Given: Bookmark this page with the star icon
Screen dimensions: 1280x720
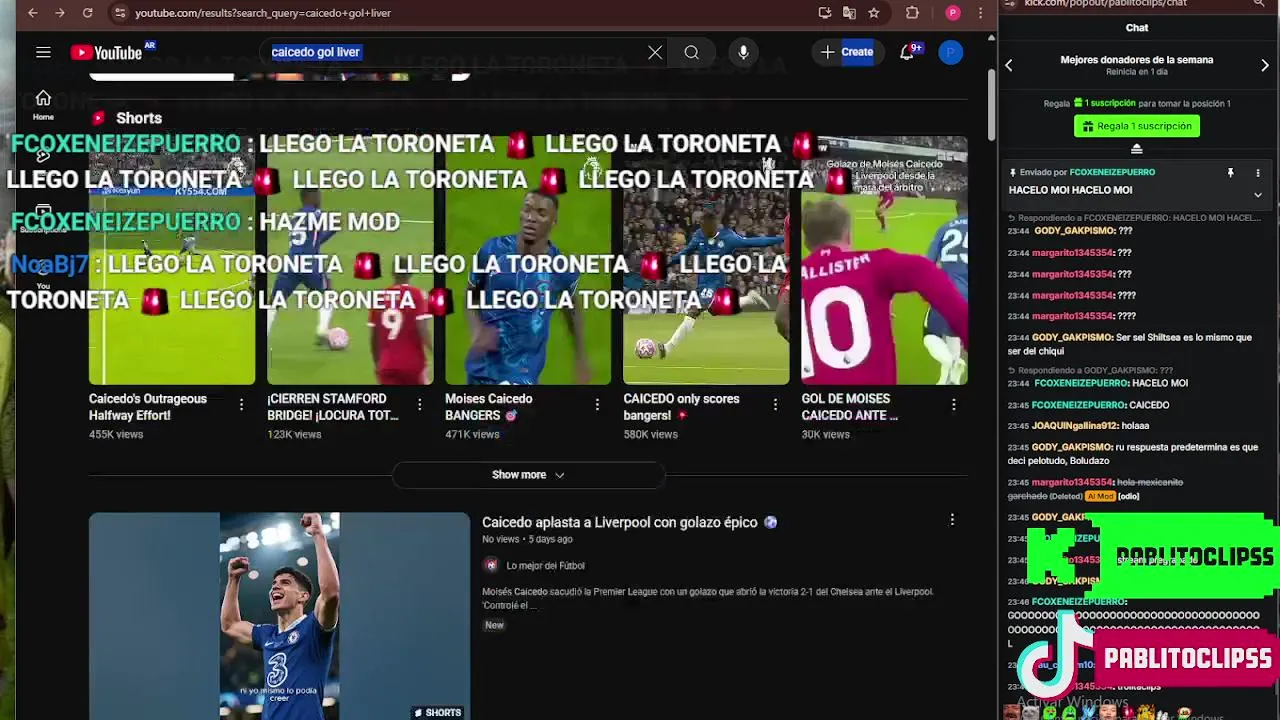Looking at the screenshot, I should pos(874,13).
